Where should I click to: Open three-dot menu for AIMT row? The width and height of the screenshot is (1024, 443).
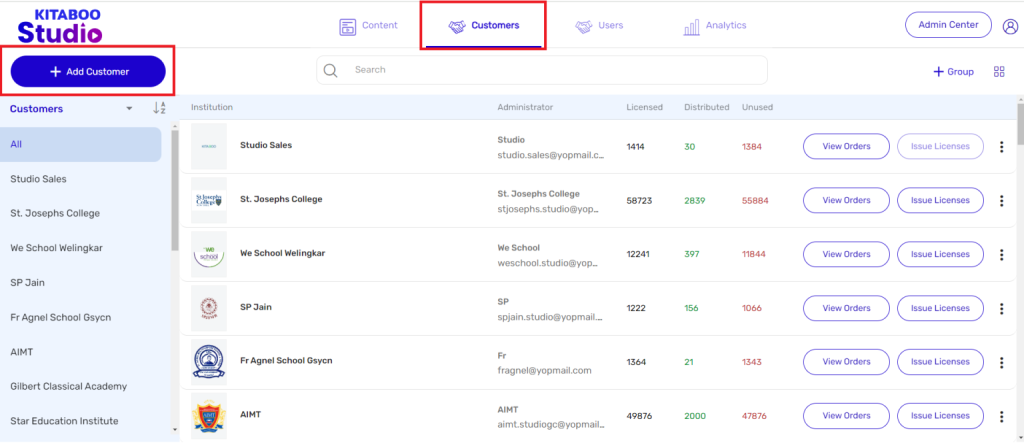pos(1001,416)
